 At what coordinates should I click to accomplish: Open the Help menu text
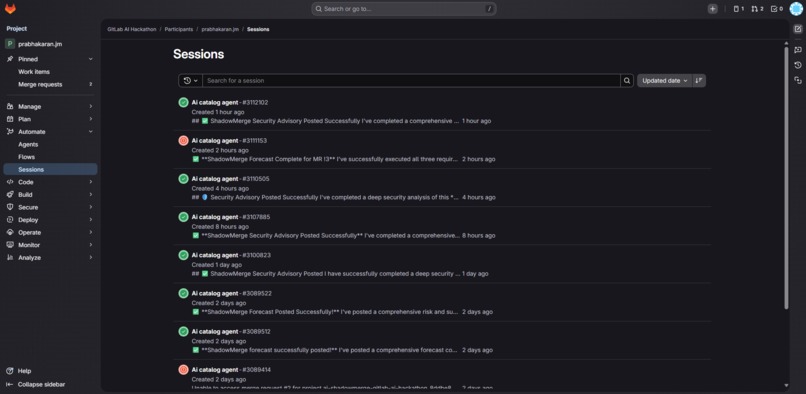click(24, 371)
